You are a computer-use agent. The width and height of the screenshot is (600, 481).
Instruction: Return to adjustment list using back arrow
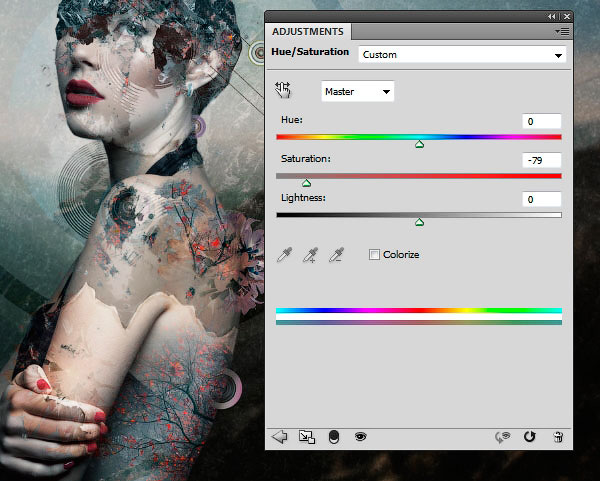[x=279, y=437]
